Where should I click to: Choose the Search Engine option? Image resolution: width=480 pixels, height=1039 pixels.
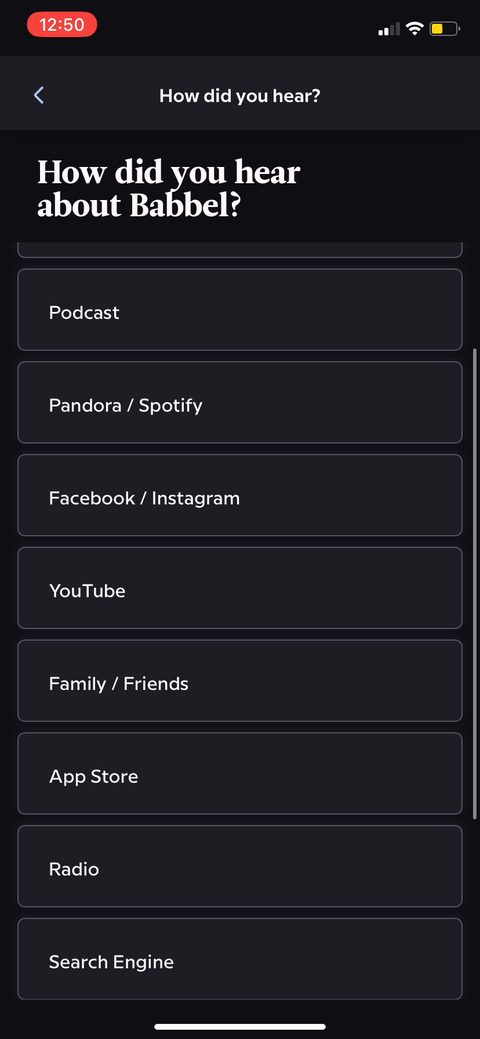coord(239,959)
